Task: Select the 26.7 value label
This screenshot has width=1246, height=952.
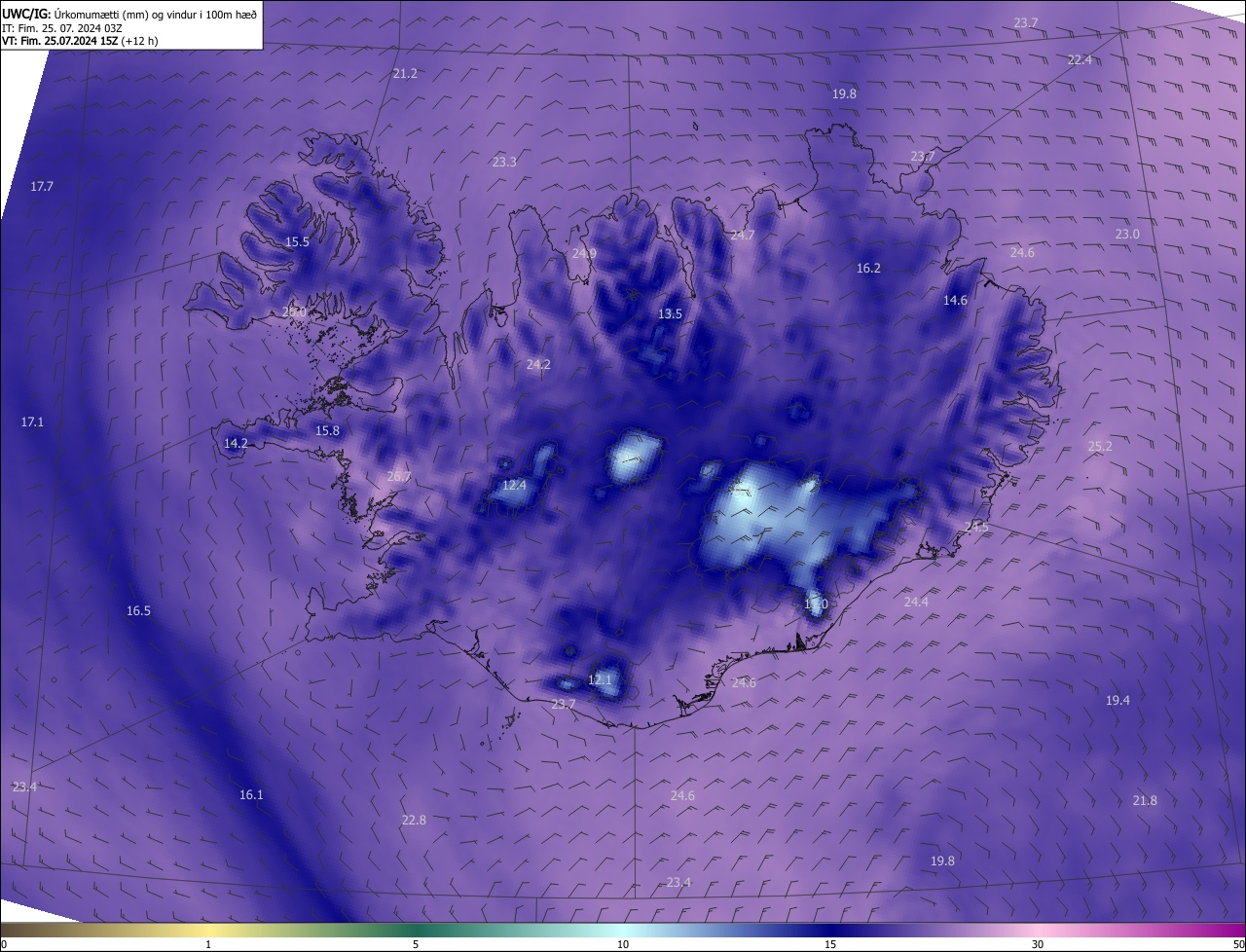Action: coord(399,476)
